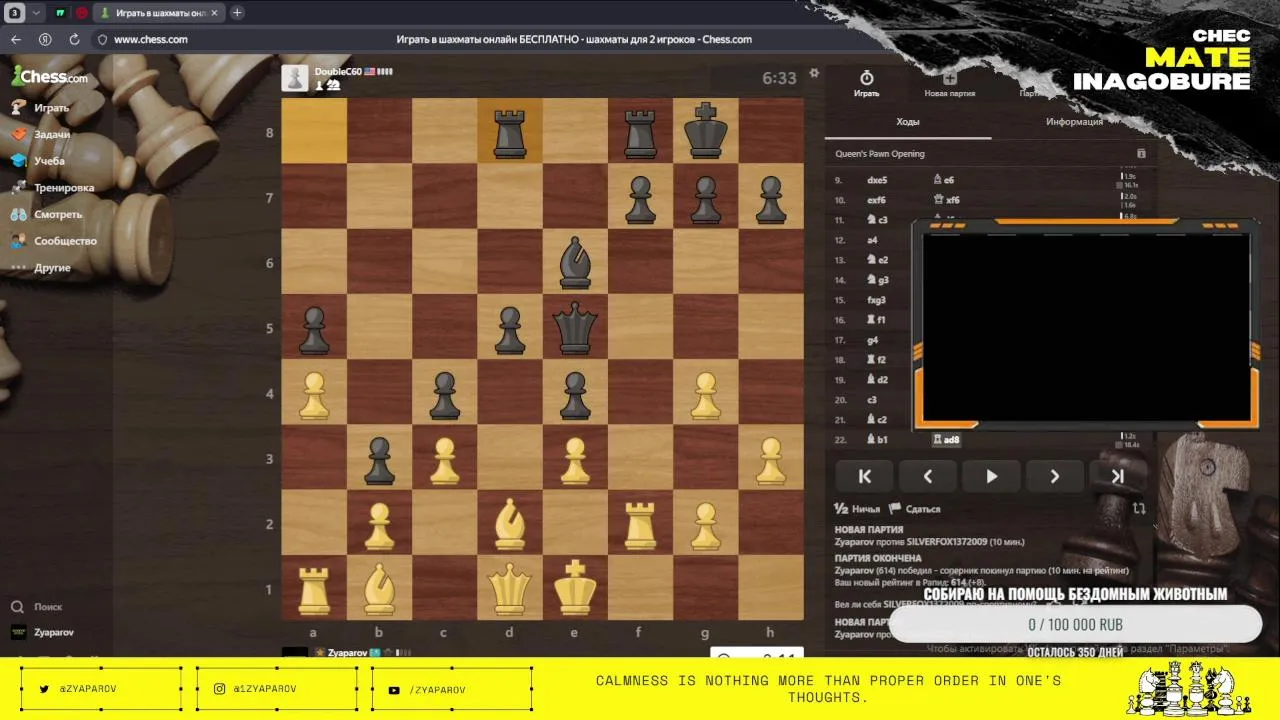This screenshot has width=1280, height=720.
Task: Select move 15 fxg3 in move list
Action: (x=876, y=300)
